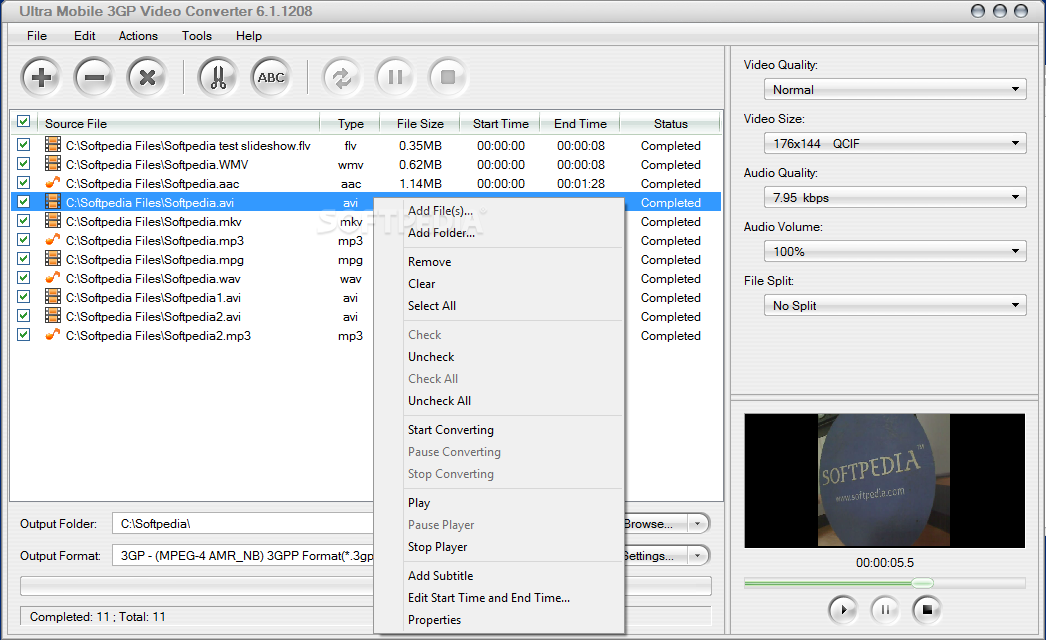Choose Start Converting in context menu
Viewport: 1046px width, 640px height.
pos(499,430)
